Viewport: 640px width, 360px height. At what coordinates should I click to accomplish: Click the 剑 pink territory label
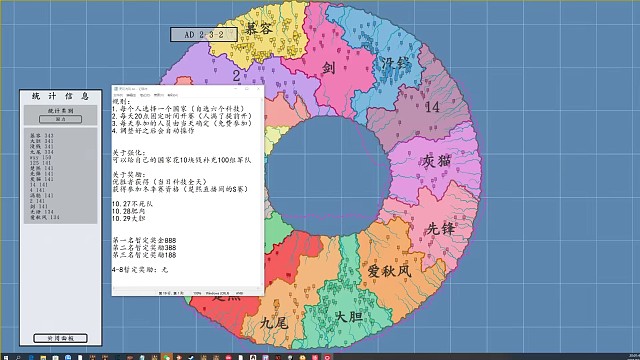328,68
